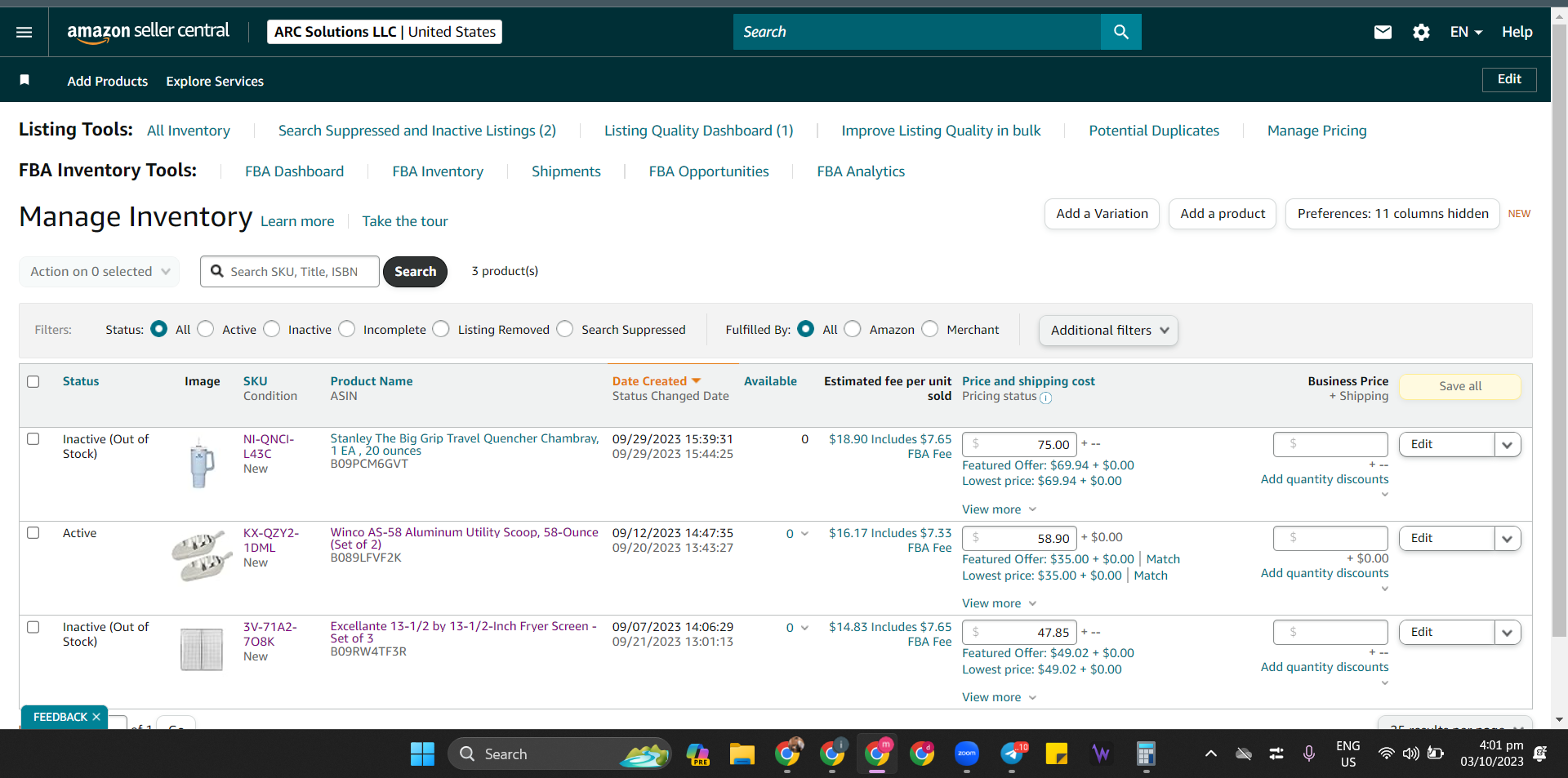Screen dimensions: 1568x778
Task: Open Zoom from the taskbar
Action: [967, 754]
